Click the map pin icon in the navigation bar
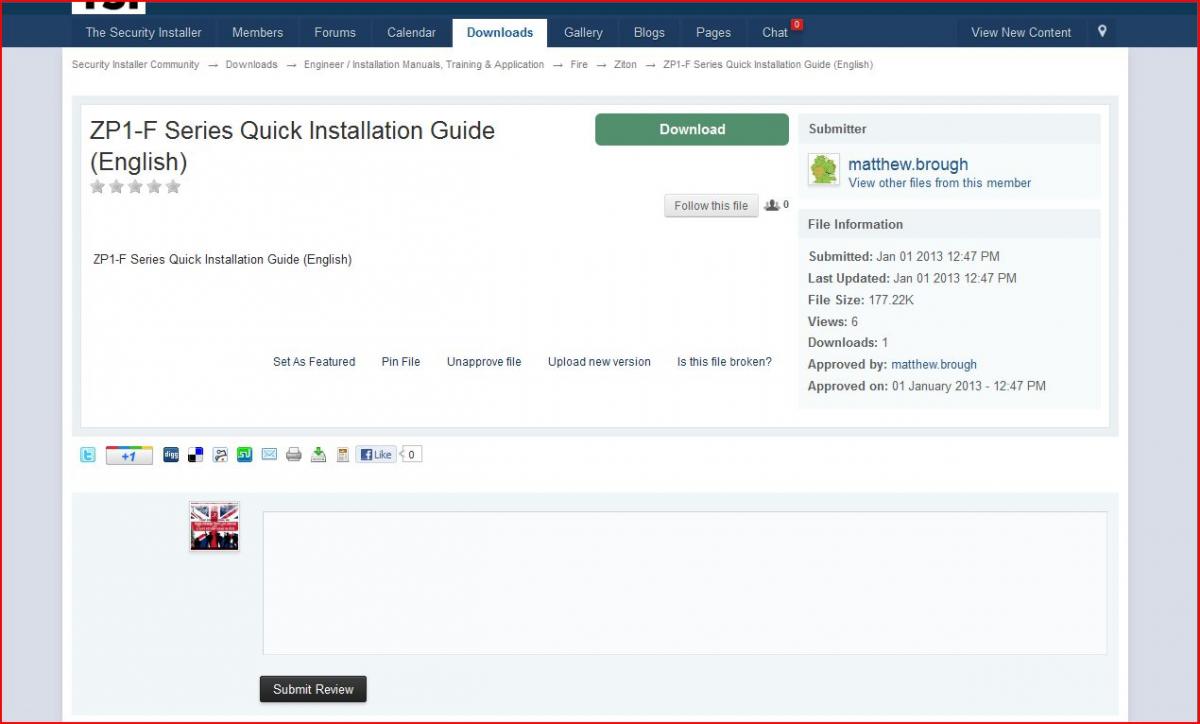1200x724 pixels. click(x=1102, y=31)
